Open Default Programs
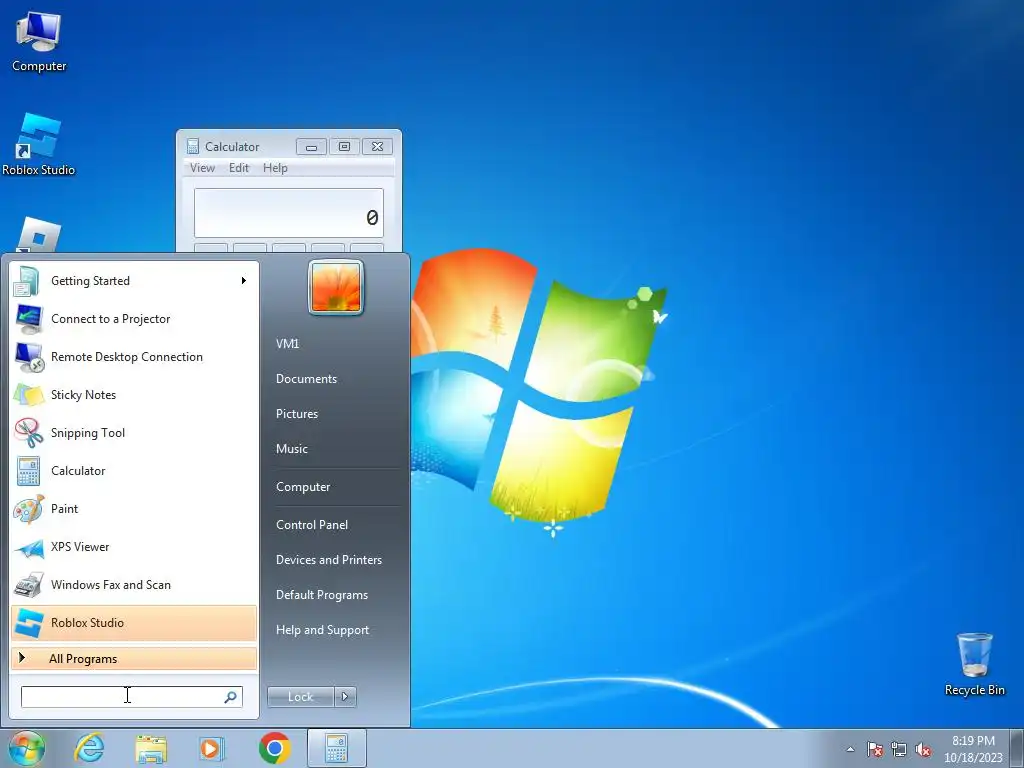 (x=322, y=595)
